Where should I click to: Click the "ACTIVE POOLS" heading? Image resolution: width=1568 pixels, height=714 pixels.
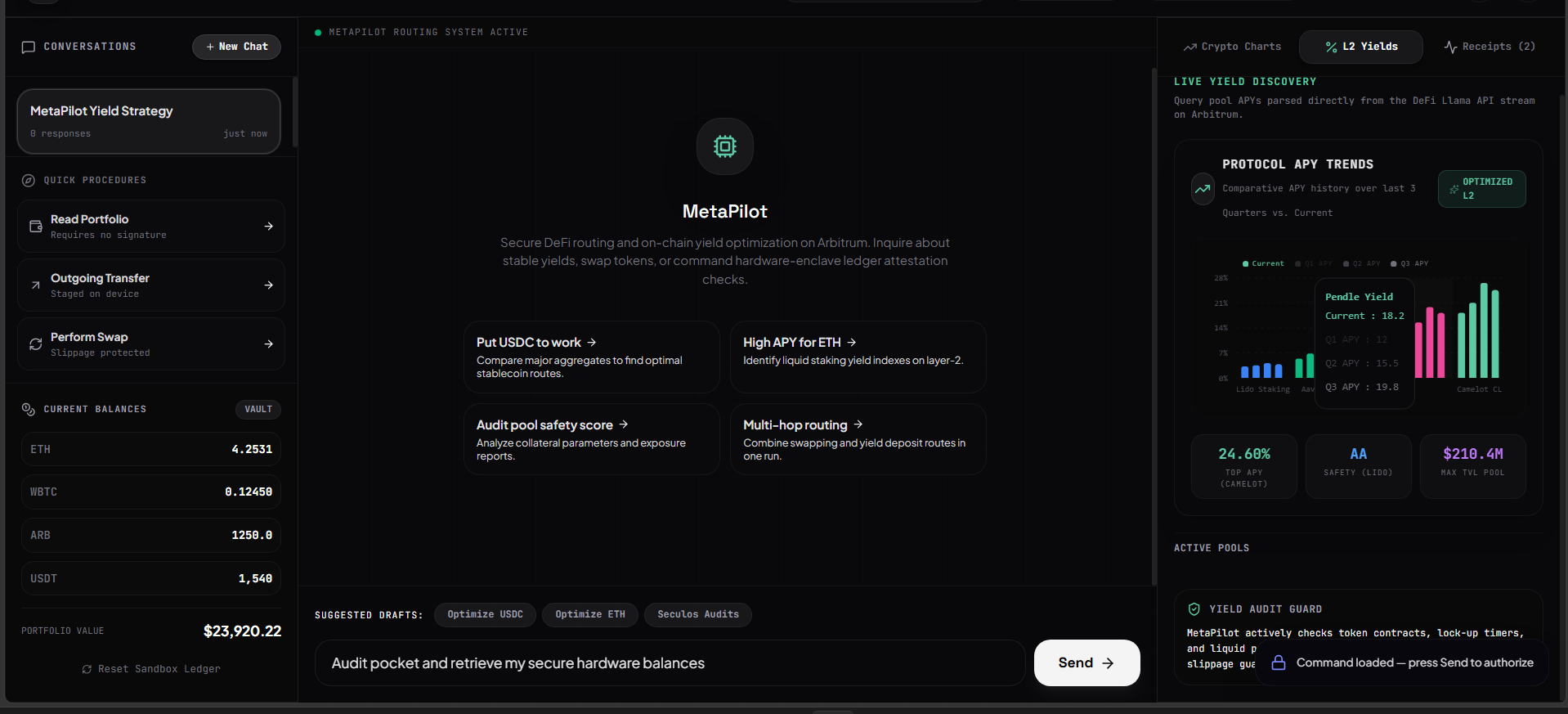tap(1212, 548)
